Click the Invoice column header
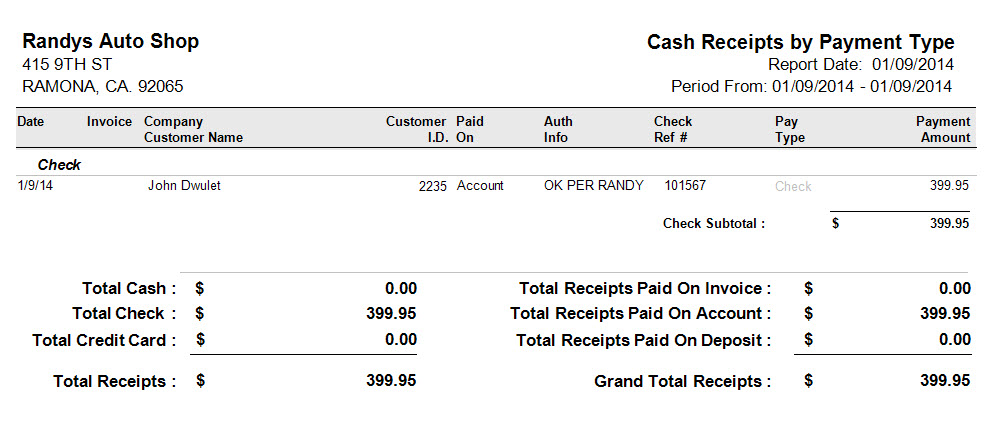Viewport: 997px width, 442px height. (109, 121)
